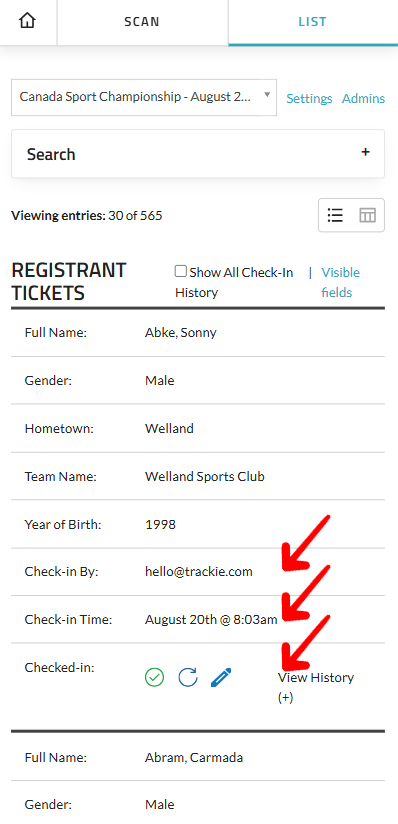Enable Show All Check-In History checkbox
This screenshot has height=824, width=398.
point(181,271)
